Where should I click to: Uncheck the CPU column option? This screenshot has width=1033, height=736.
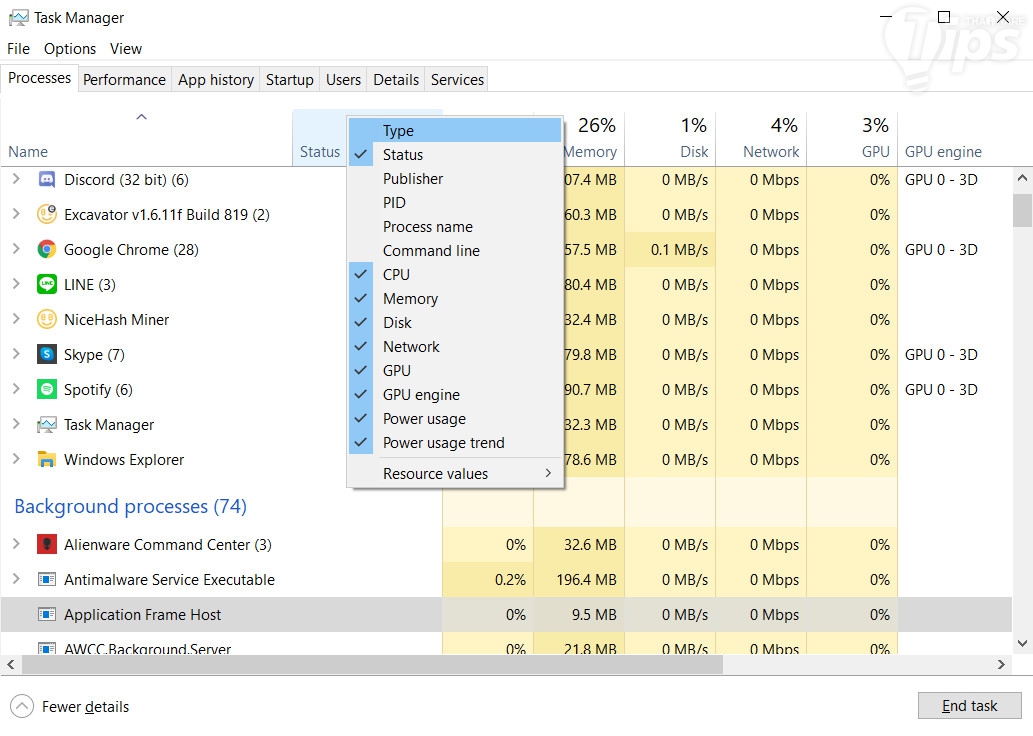[396, 275]
